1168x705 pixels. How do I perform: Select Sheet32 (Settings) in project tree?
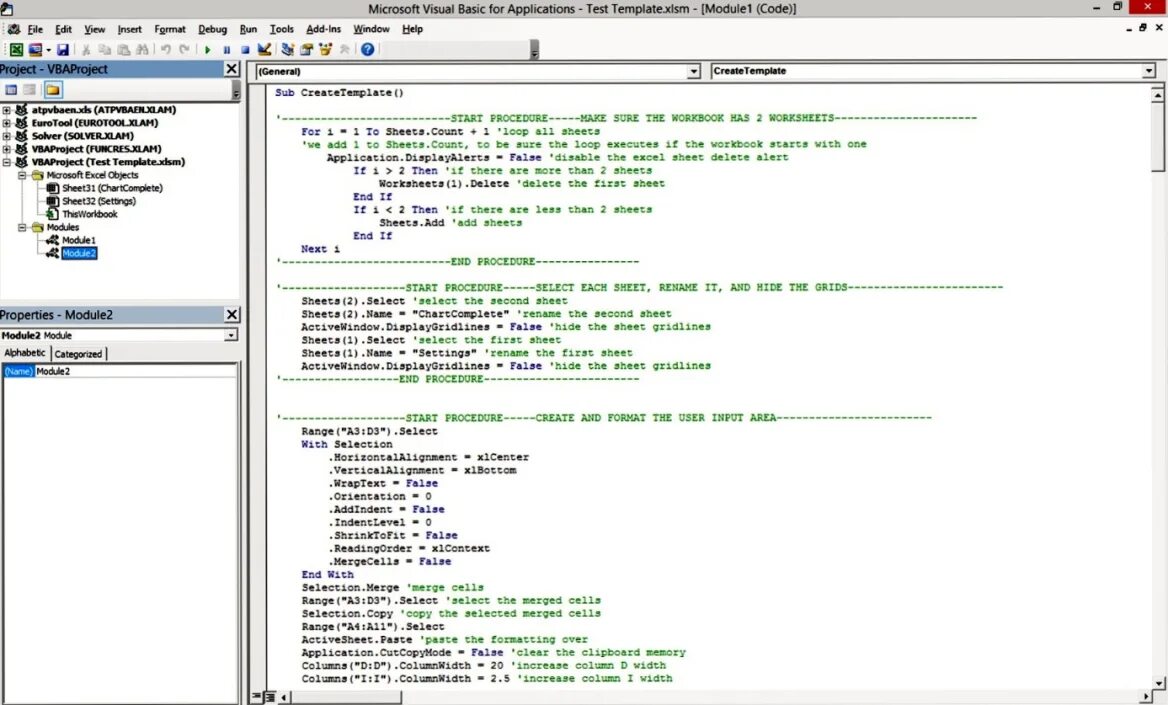98,201
